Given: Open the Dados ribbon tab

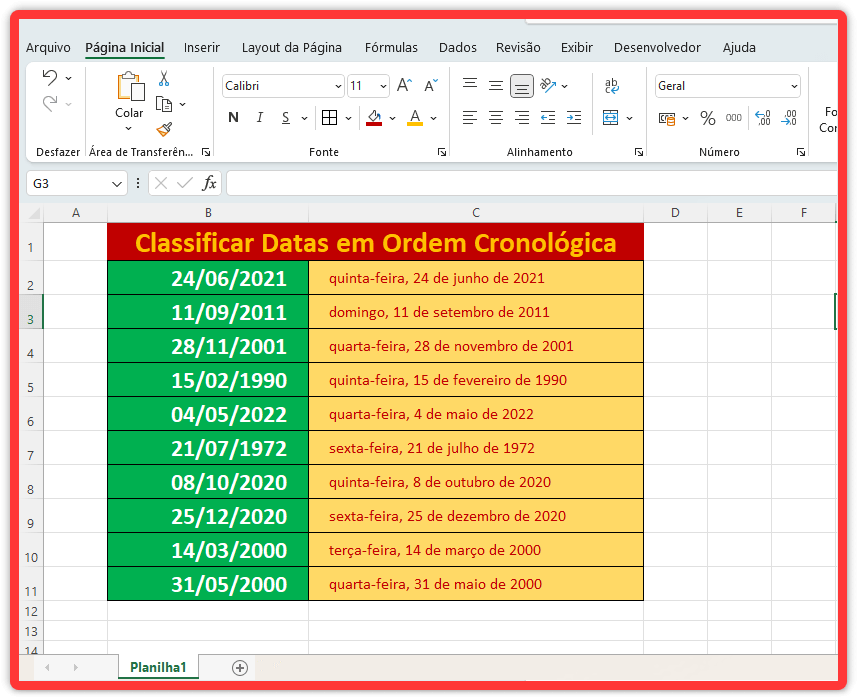Looking at the screenshot, I should [x=457, y=47].
